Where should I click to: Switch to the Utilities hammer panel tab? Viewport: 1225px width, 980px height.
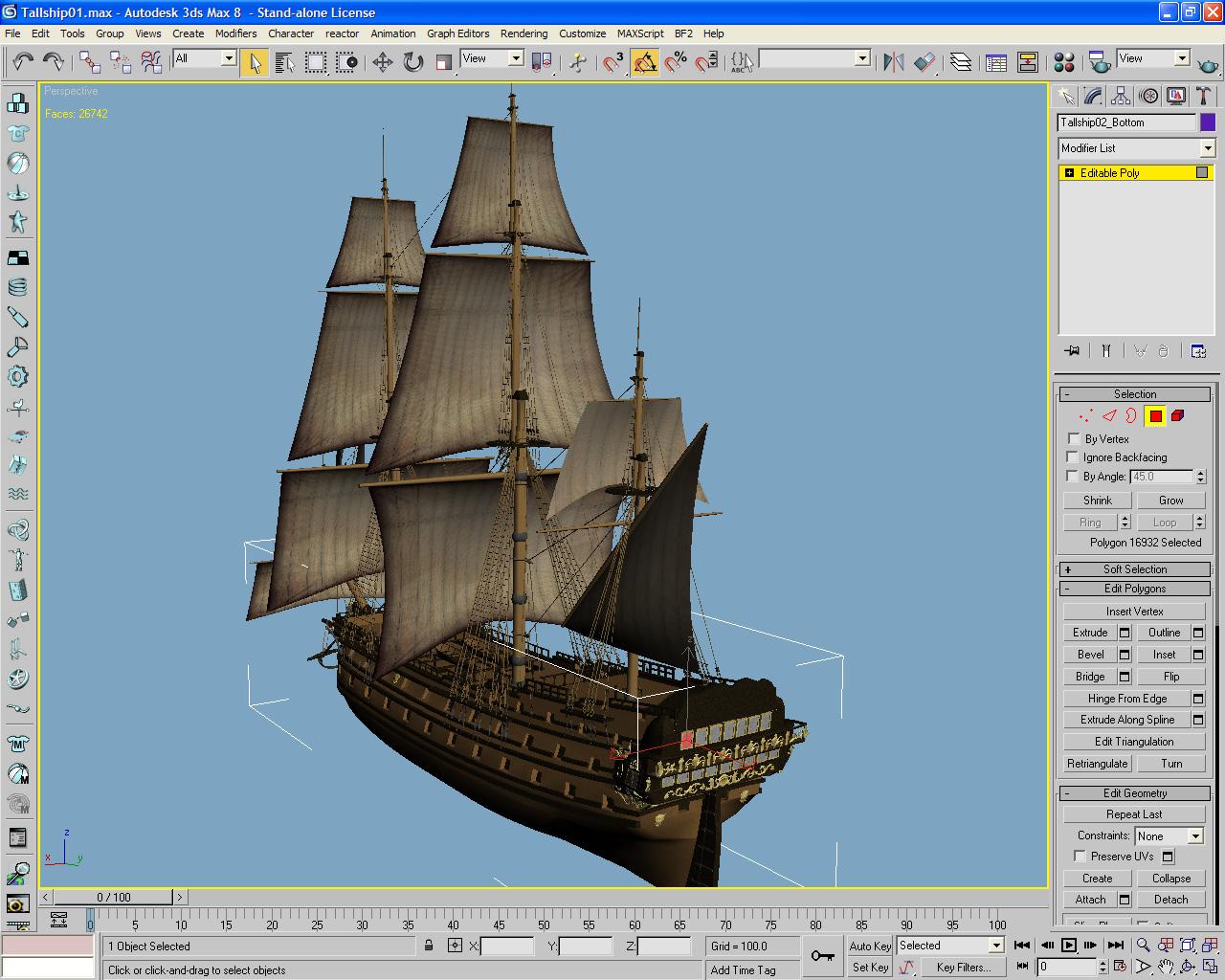[1204, 96]
